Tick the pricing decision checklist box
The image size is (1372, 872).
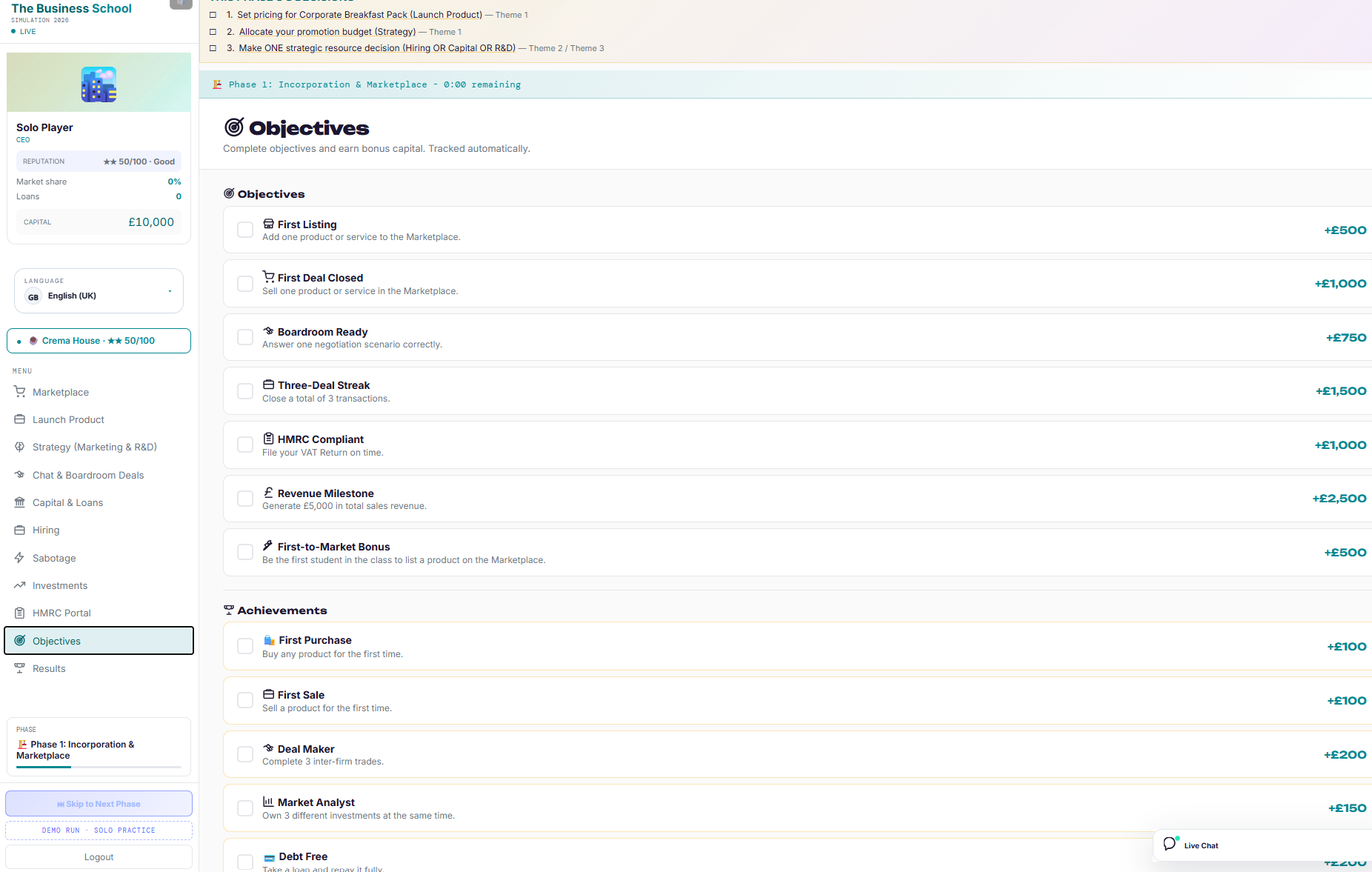coord(213,15)
